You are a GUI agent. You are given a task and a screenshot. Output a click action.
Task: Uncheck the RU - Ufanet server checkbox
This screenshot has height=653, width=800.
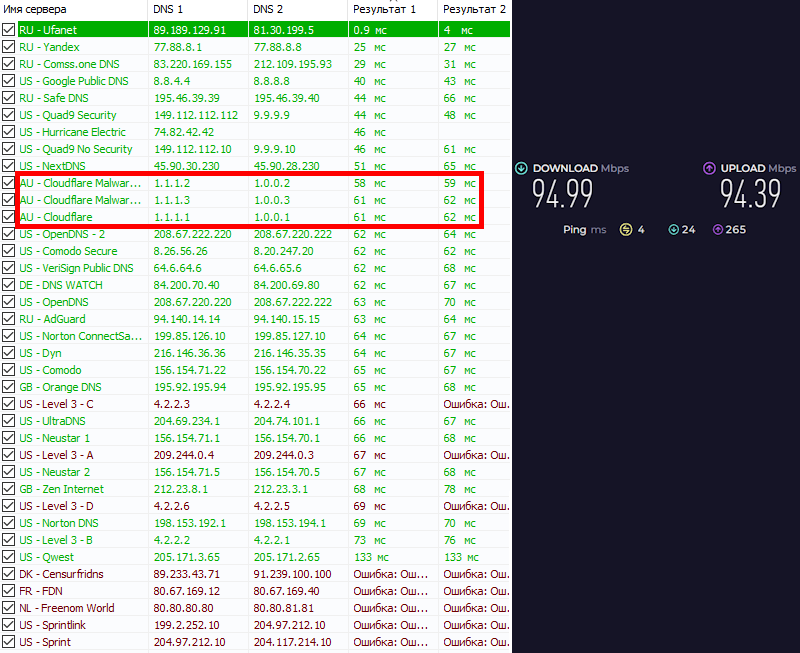(x=9, y=30)
